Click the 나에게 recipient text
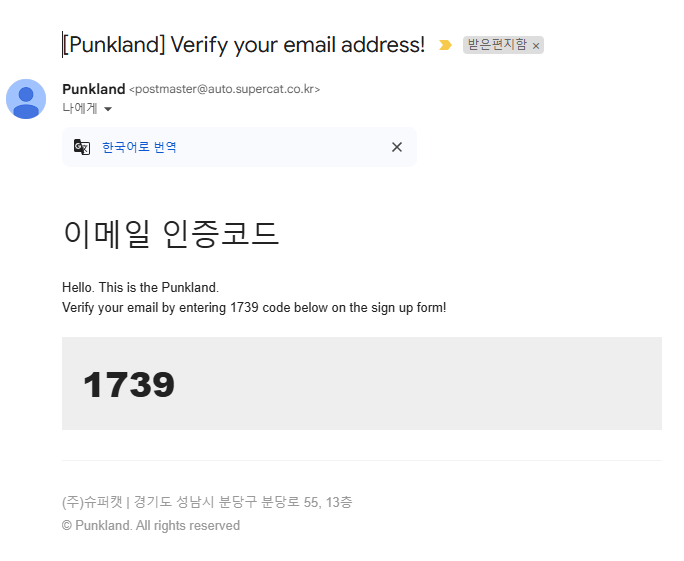This screenshot has height=561, width=684. tap(79, 108)
